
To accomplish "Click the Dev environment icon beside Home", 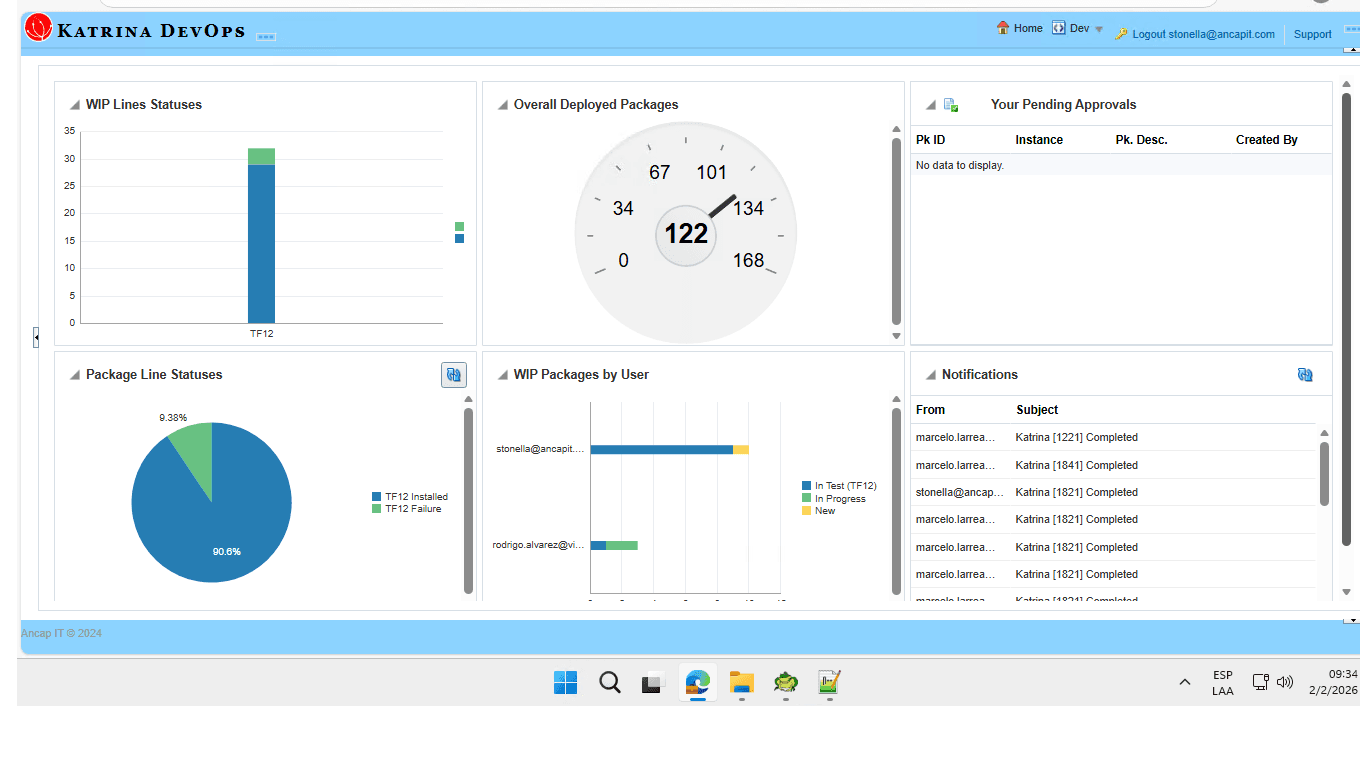I will click(x=1059, y=28).
